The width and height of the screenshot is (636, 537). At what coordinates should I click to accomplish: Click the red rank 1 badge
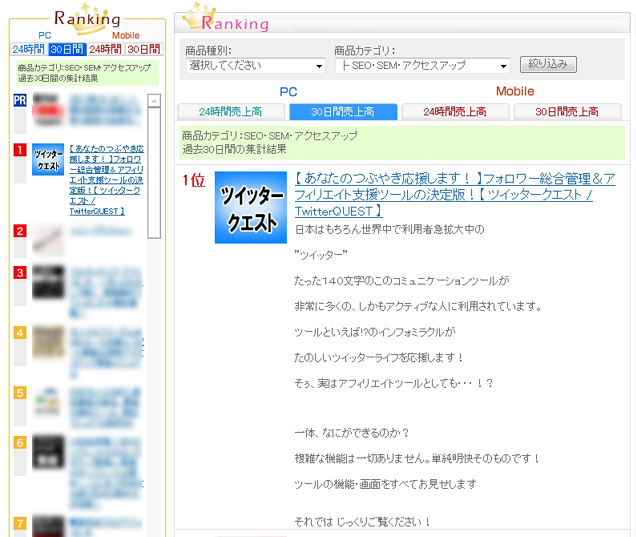click(x=20, y=150)
